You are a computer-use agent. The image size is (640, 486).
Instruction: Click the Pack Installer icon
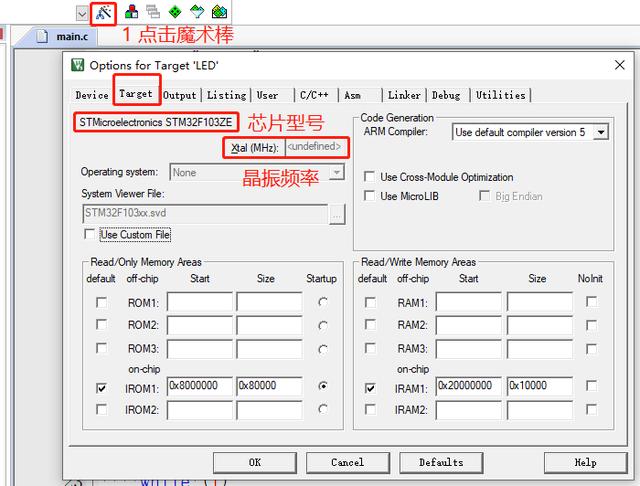click(220, 12)
